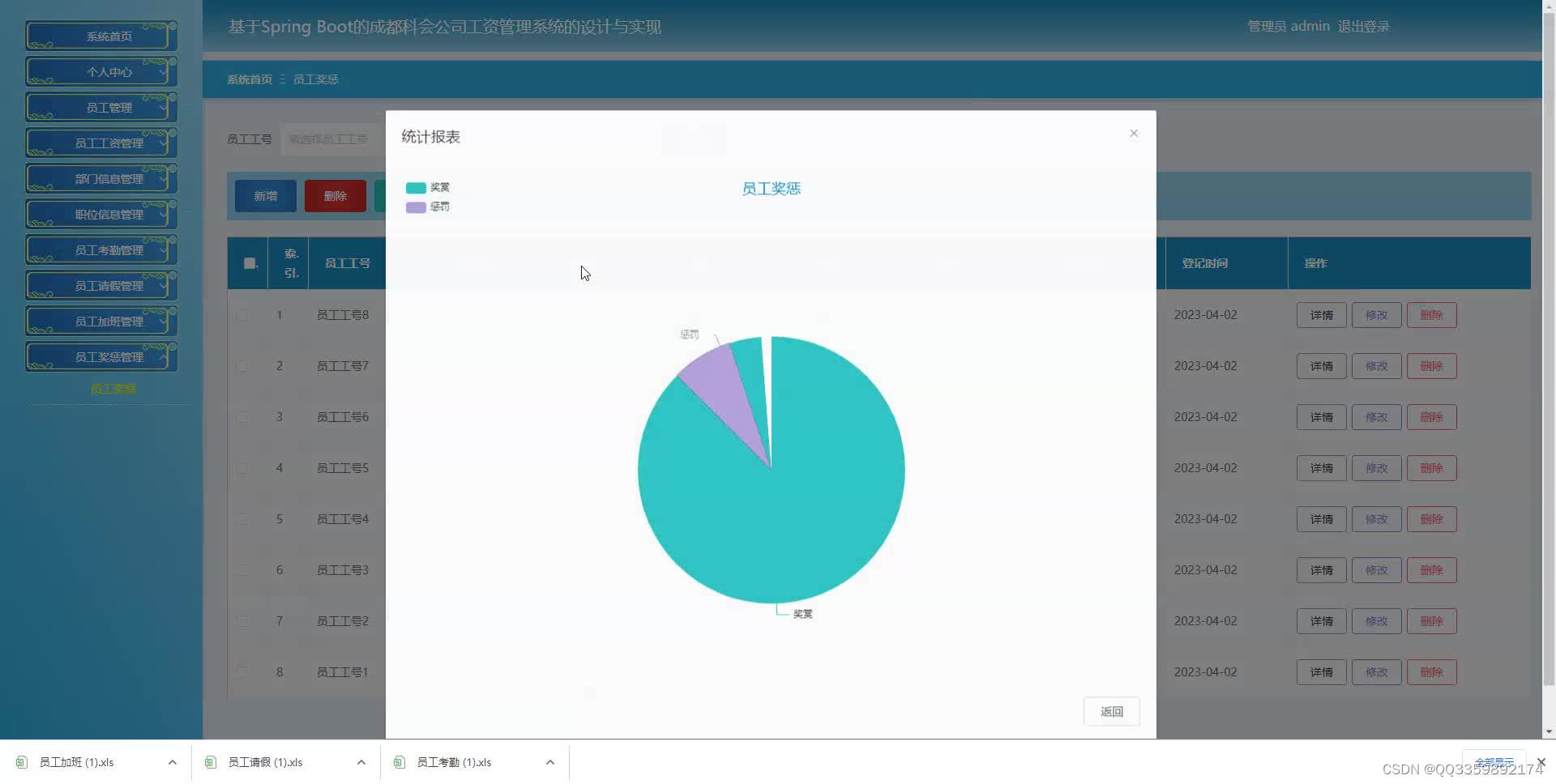This screenshot has height=784, width=1556.
Task: Click the Excel file icon for 员工考勤 (1).xls
Action: [399, 762]
